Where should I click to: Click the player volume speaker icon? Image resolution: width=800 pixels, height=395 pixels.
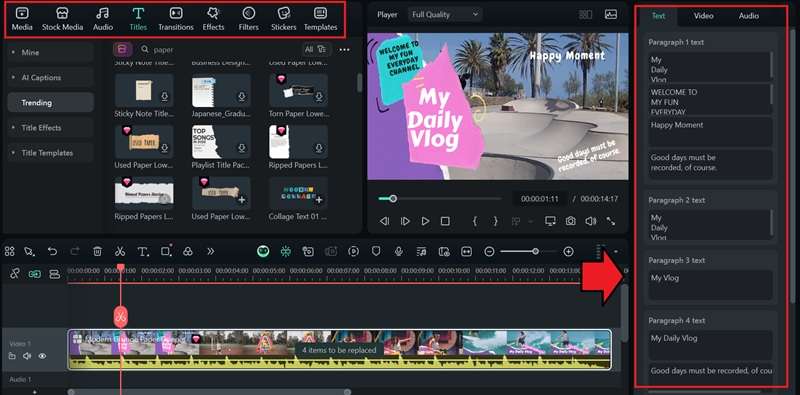[590, 221]
